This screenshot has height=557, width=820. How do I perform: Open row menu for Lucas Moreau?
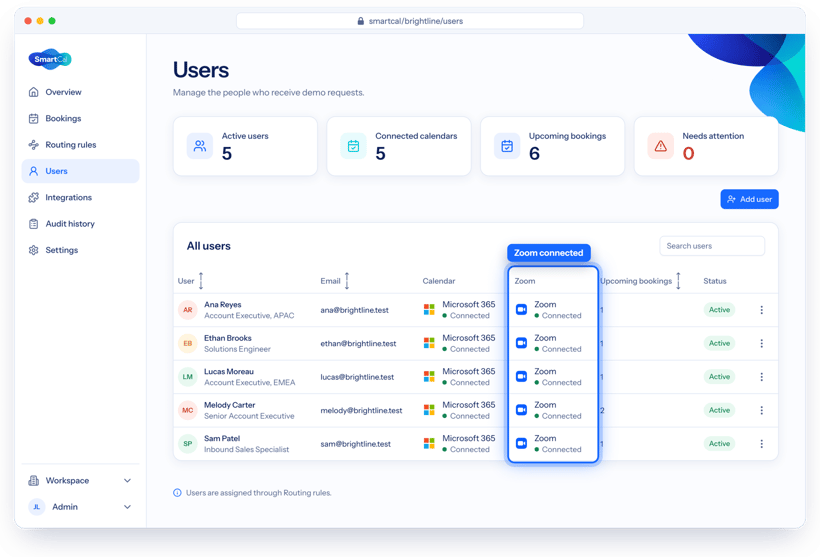click(x=761, y=377)
